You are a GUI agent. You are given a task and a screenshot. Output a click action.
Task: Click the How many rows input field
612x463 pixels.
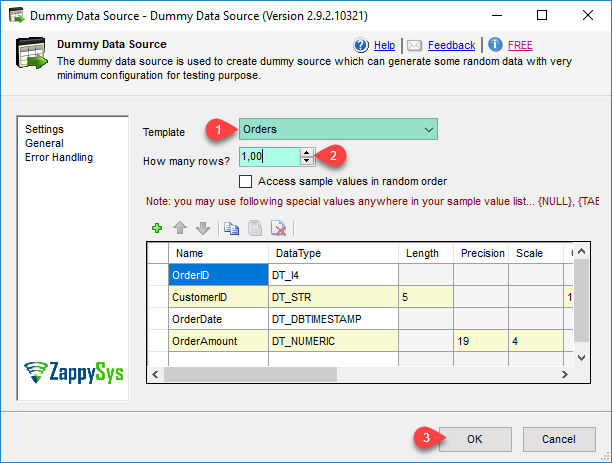pyautogui.click(x=270, y=157)
